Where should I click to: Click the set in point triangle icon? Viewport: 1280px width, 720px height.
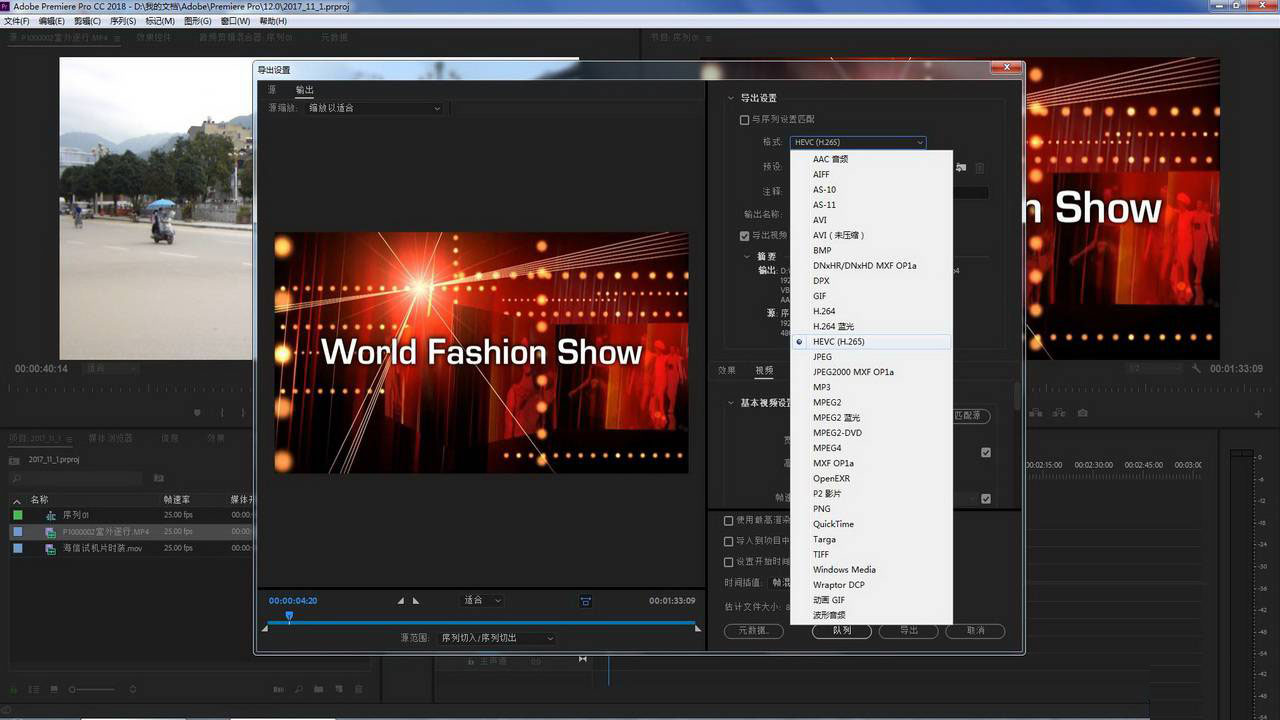click(401, 601)
